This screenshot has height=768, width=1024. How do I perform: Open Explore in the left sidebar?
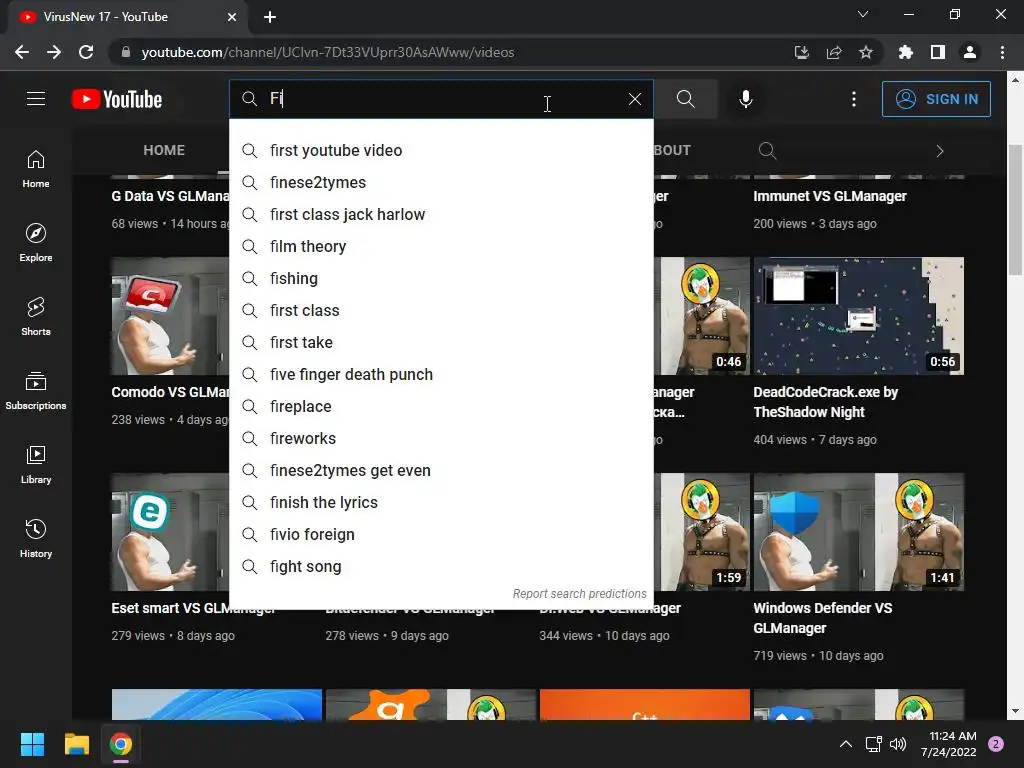[x=36, y=243]
